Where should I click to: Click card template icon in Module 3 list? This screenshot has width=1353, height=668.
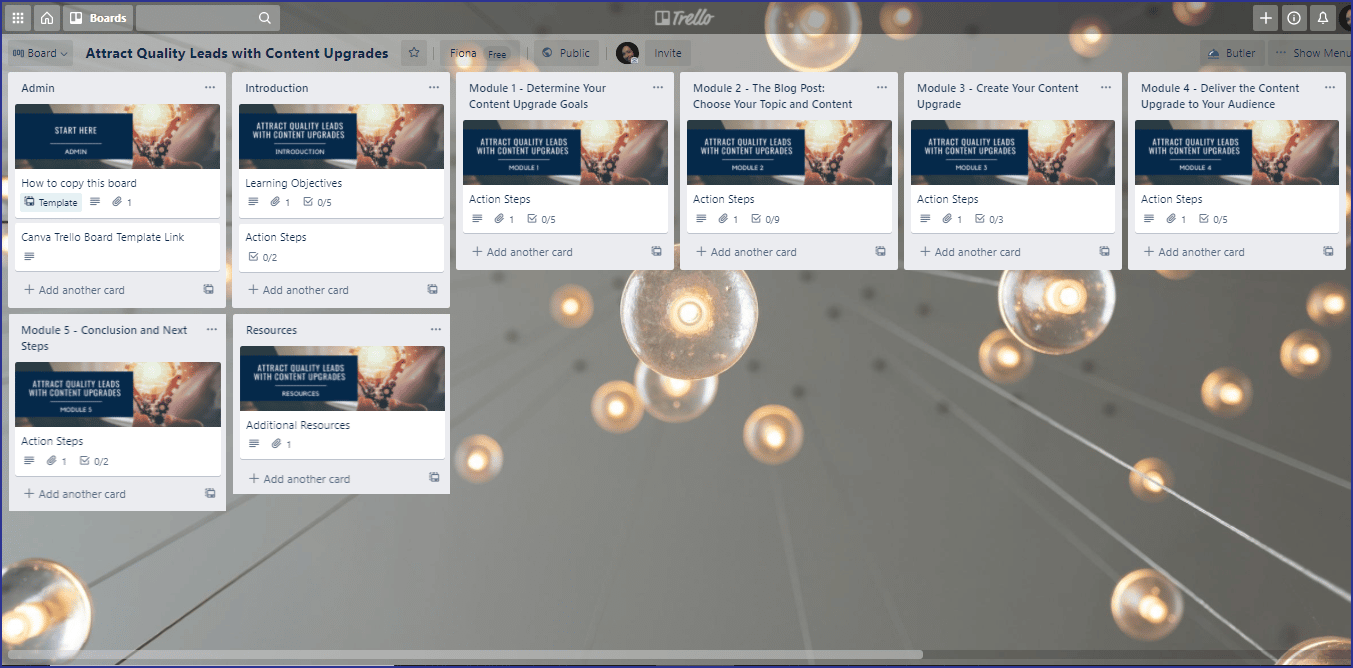pyautogui.click(x=1105, y=251)
